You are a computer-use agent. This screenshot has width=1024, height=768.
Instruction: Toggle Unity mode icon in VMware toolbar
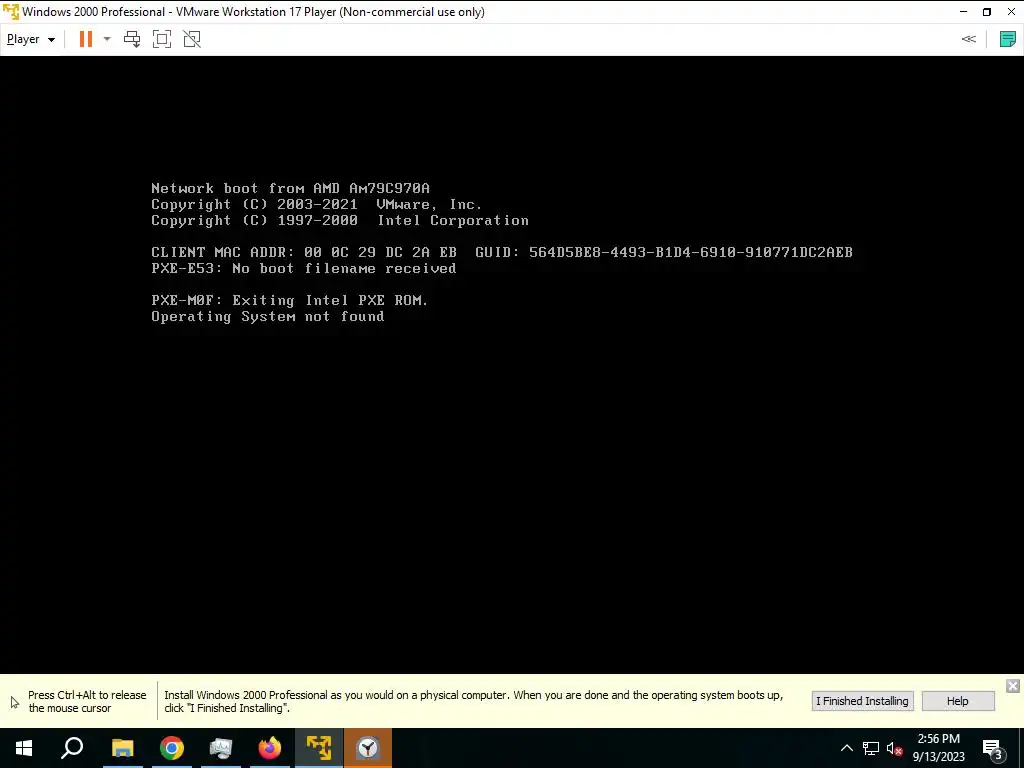click(192, 39)
